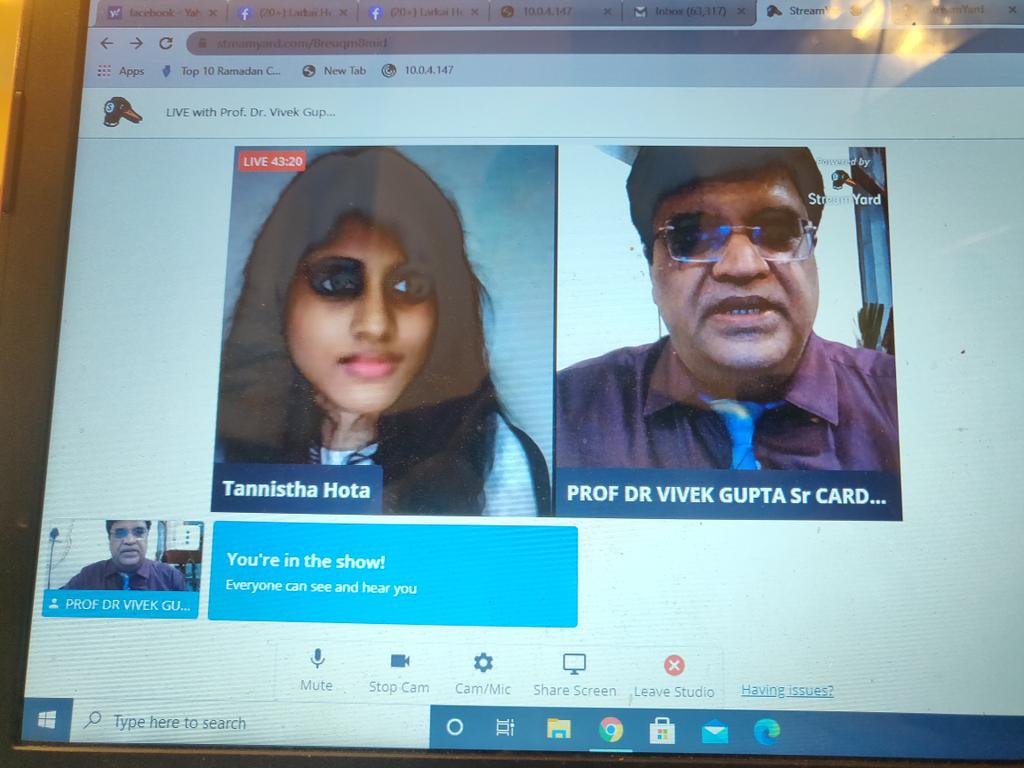Click the LIVE with Prof. Dr. Vivek Gup... title
Image resolution: width=1024 pixels, height=768 pixels.
point(250,112)
